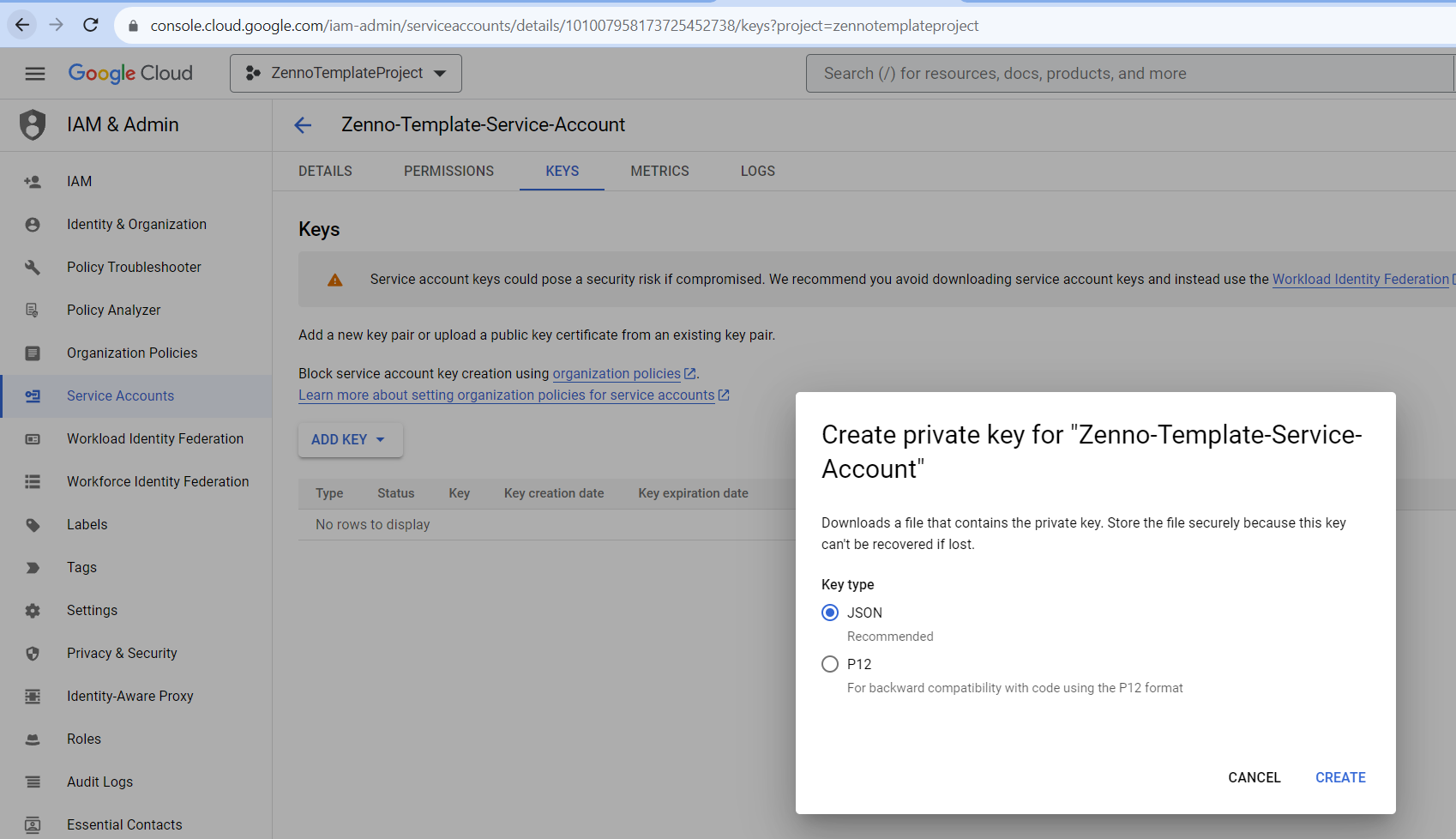Click the Privacy & Security shield icon
Image resolution: width=1456 pixels, height=839 pixels.
[33, 654]
